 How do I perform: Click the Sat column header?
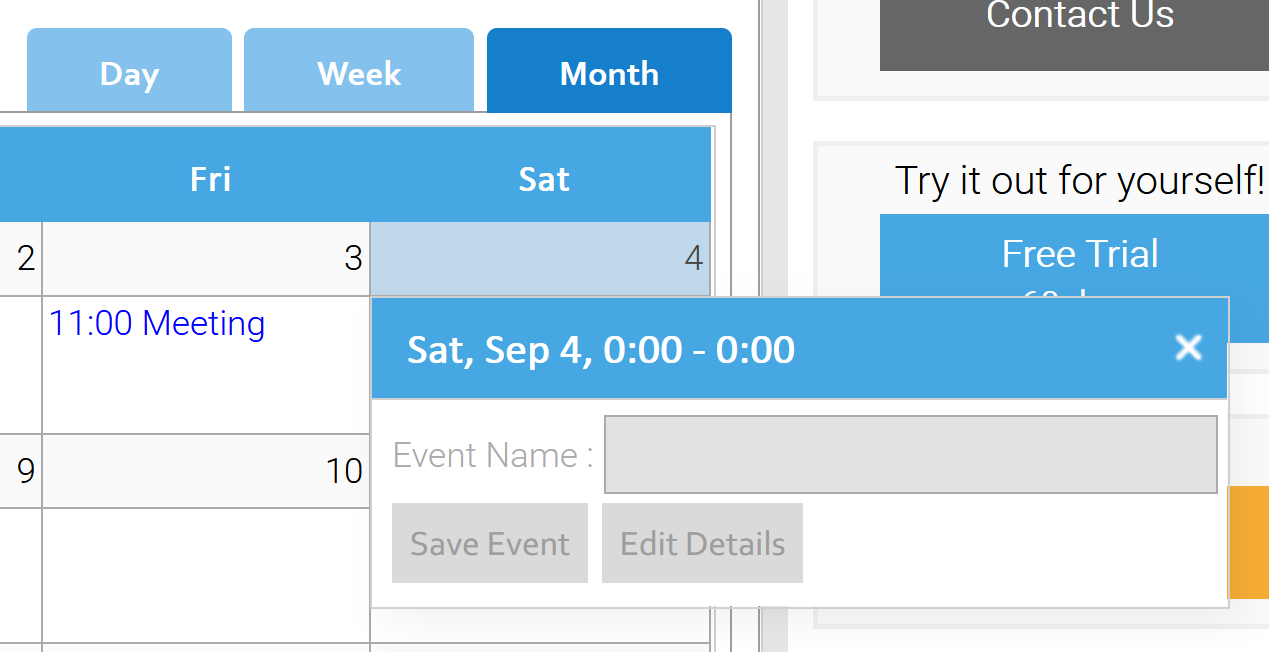544,178
